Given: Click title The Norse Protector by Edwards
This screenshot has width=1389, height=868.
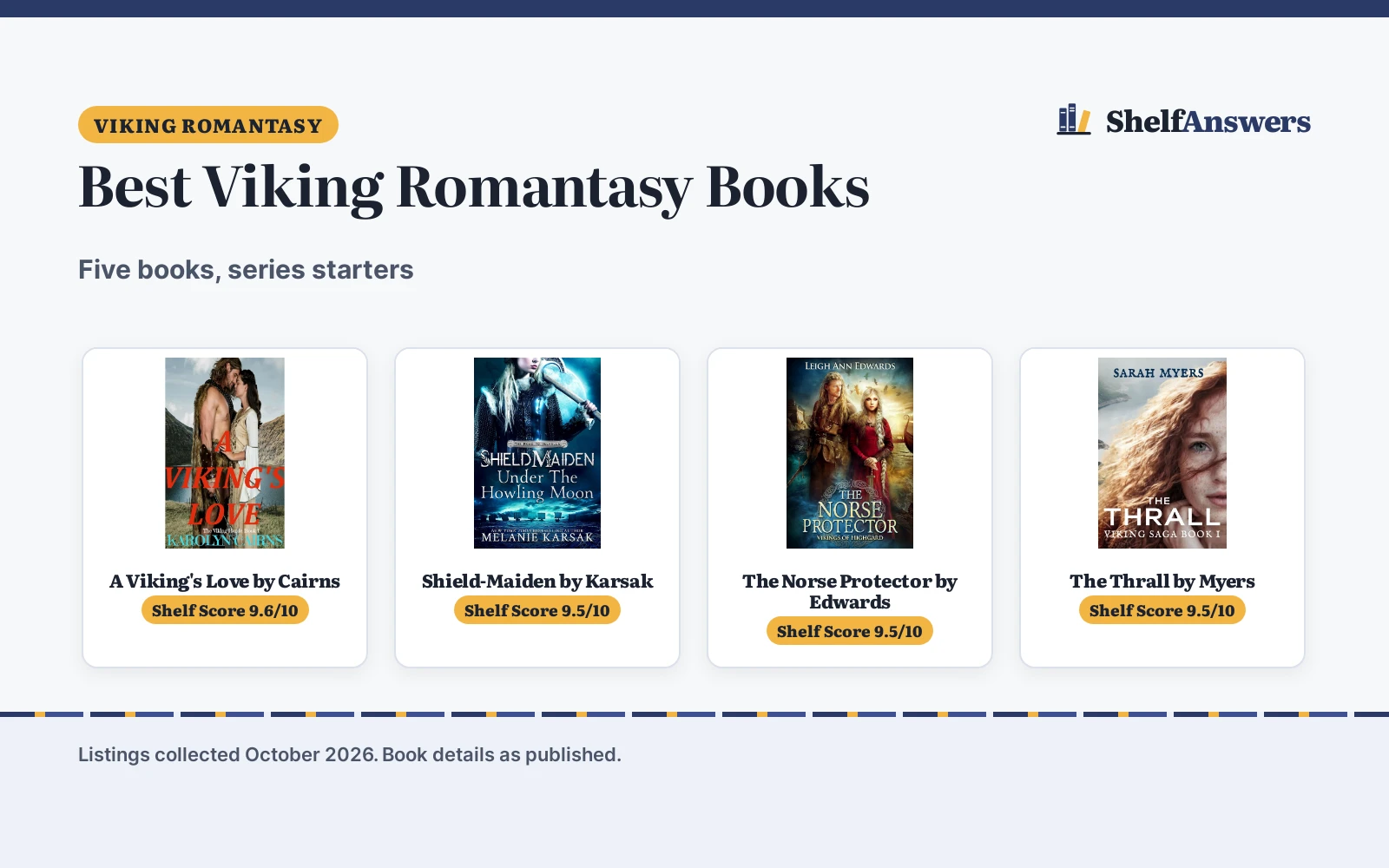Looking at the screenshot, I should point(850,592).
